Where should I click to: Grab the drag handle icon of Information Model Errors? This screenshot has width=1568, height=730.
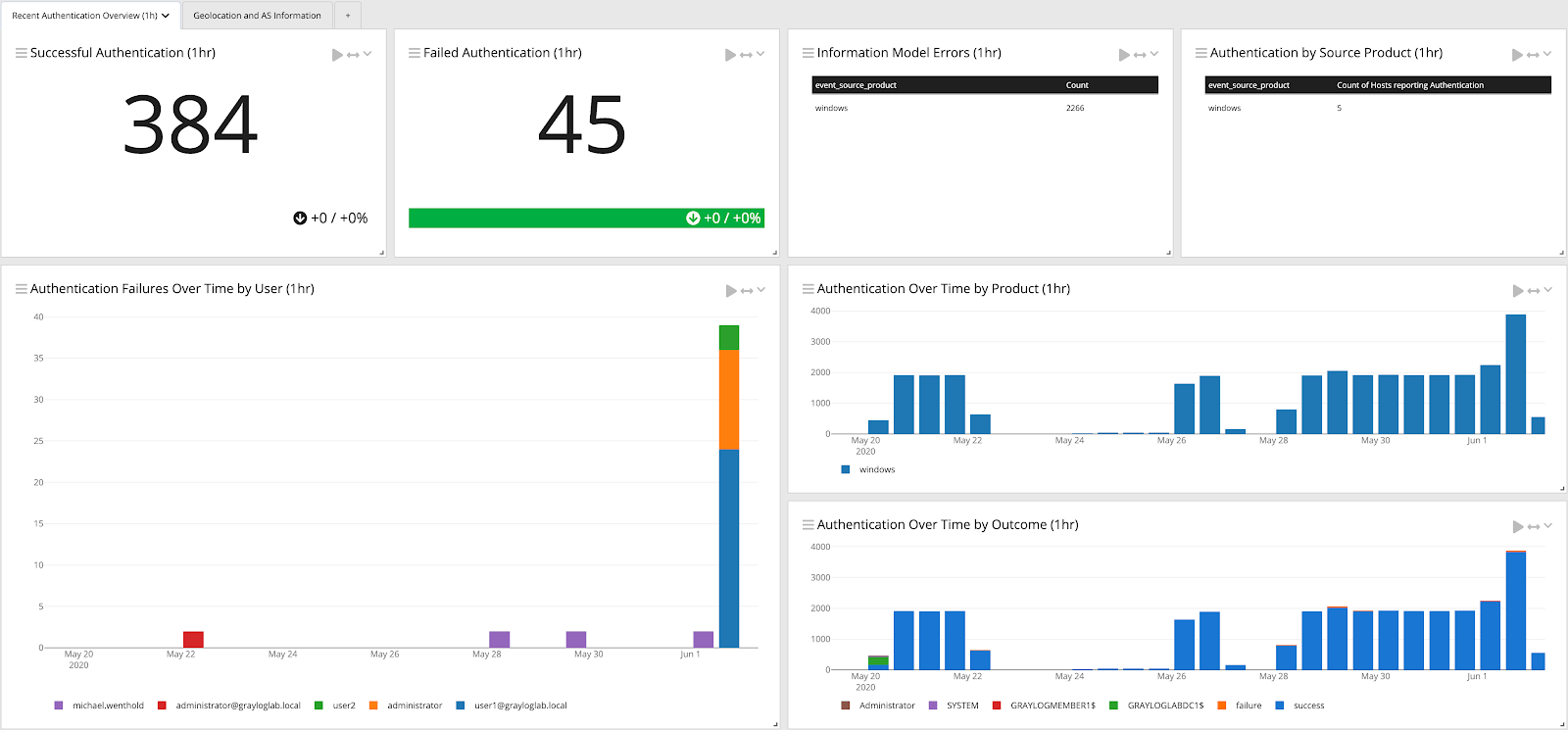pyautogui.click(x=808, y=53)
